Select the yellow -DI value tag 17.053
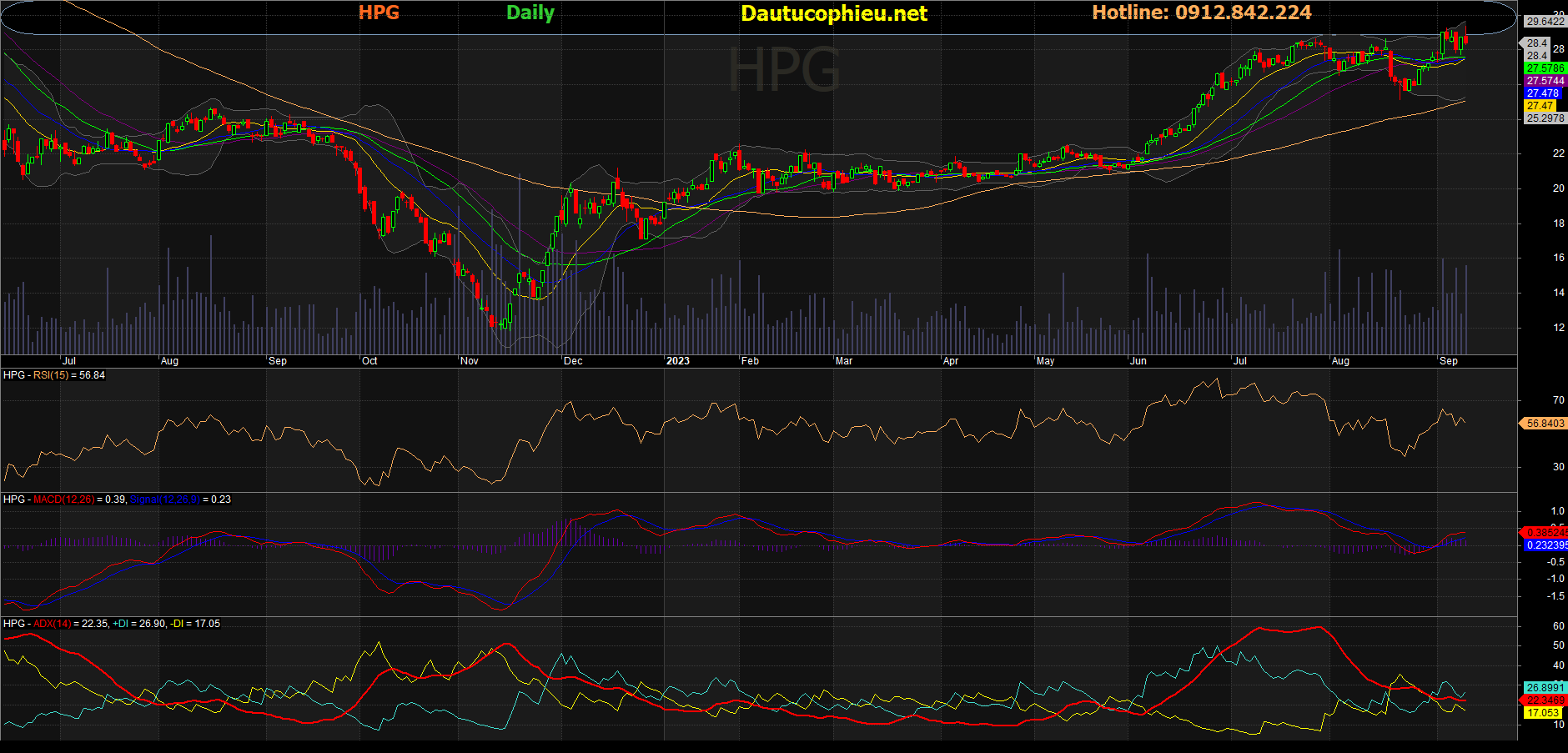 [x=1543, y=713]
